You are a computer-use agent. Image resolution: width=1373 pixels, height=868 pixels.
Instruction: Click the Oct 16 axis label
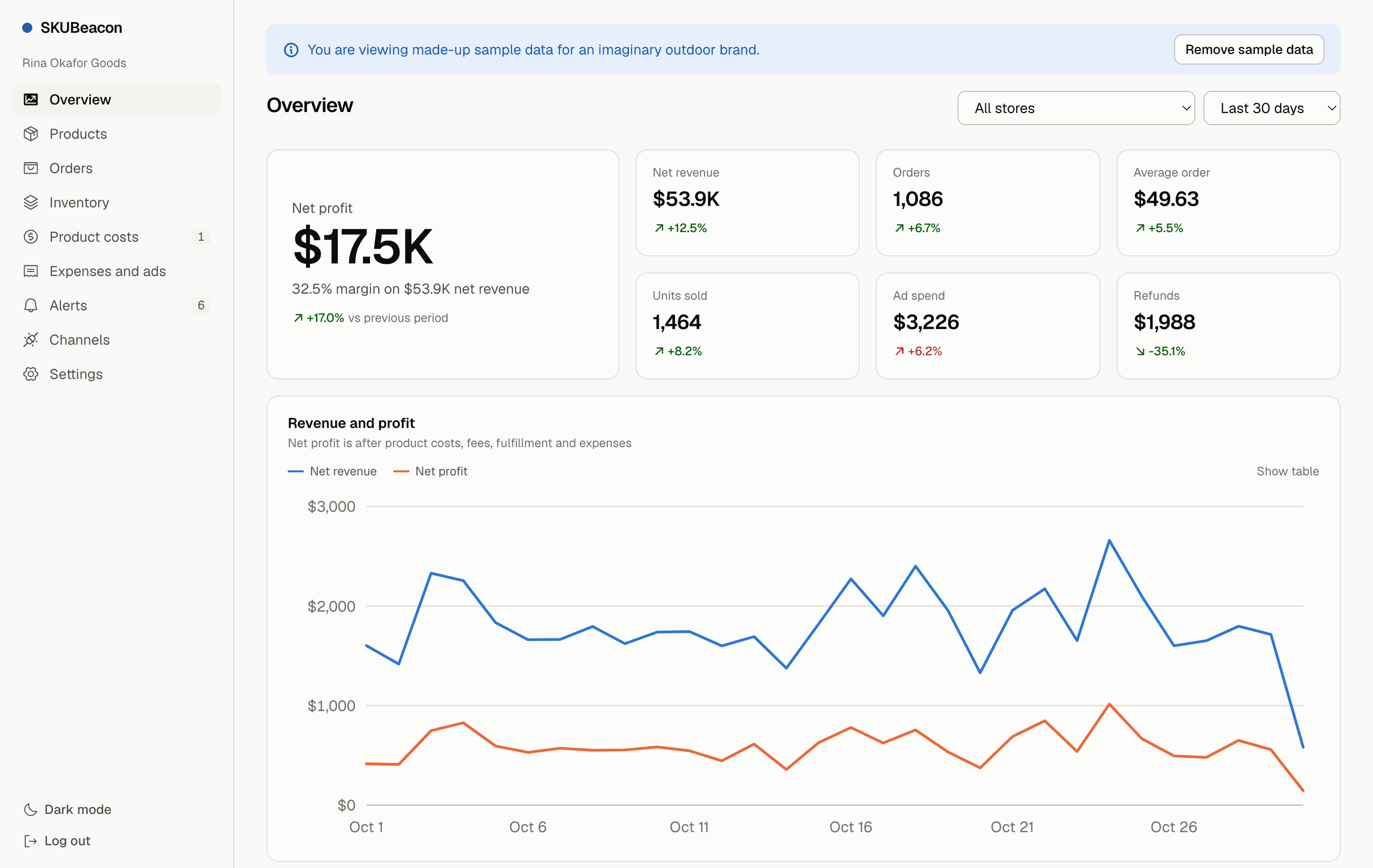coord(850,827)
